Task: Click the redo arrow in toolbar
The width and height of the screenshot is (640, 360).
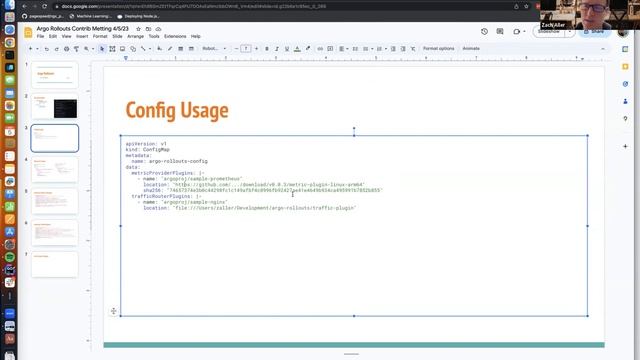Action: pos(56,49)
